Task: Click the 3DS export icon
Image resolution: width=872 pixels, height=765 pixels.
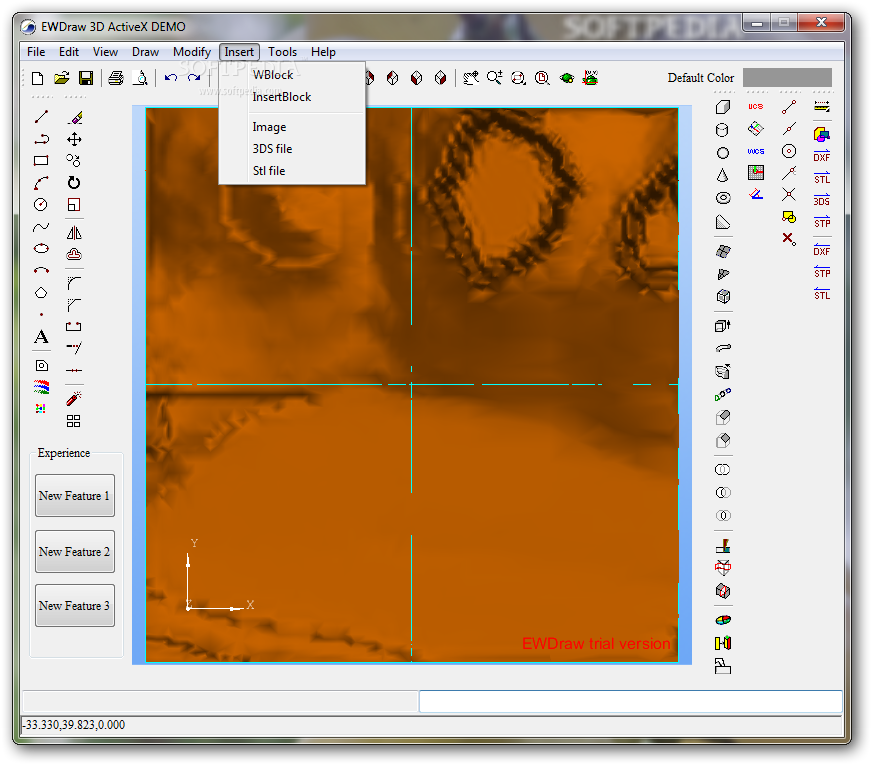Action: 821,200
